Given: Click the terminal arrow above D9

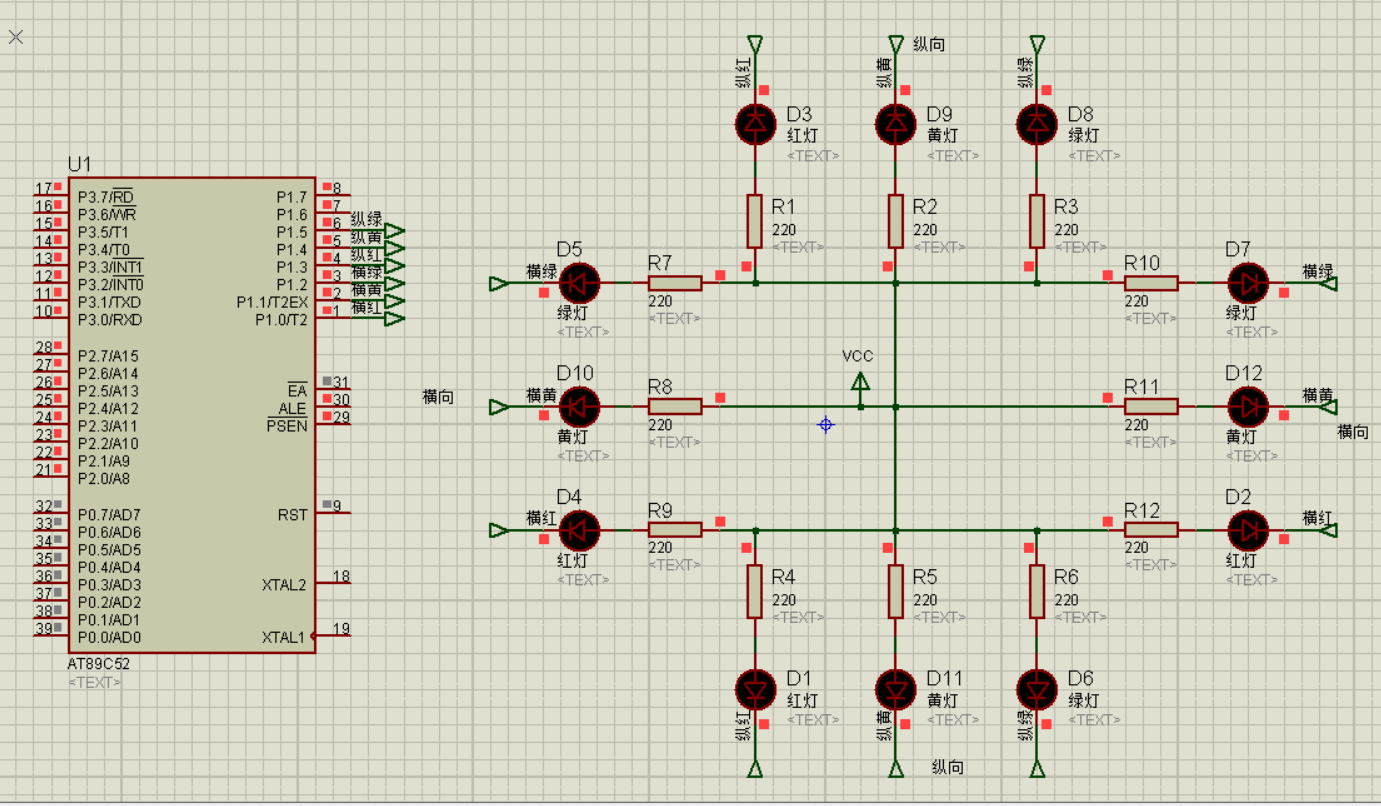Looking at the screenshot, I should (x=896, y=44).
